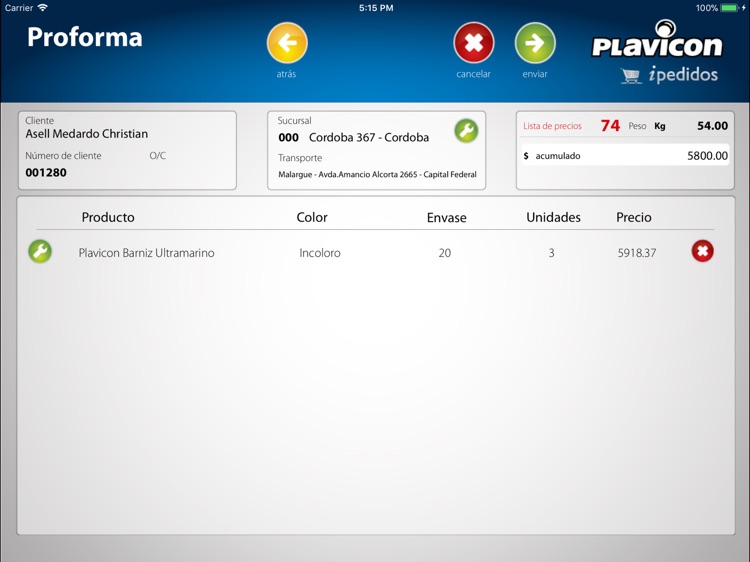
Task: Tap the Precio column header
Action: click(634, 218)
